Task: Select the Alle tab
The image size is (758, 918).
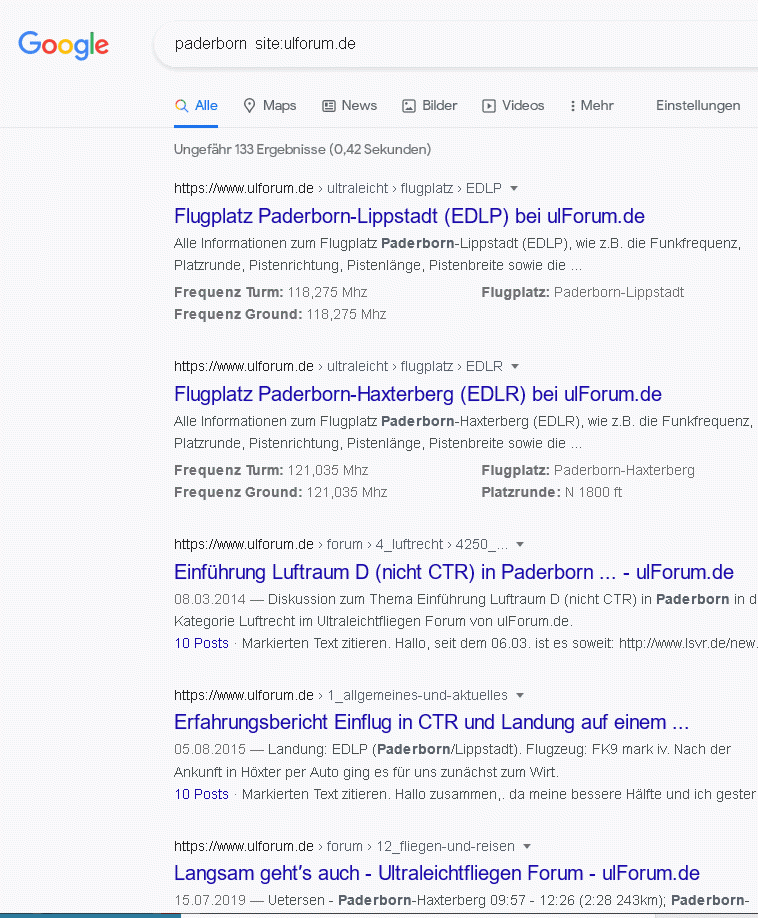Action: (196, 106)
